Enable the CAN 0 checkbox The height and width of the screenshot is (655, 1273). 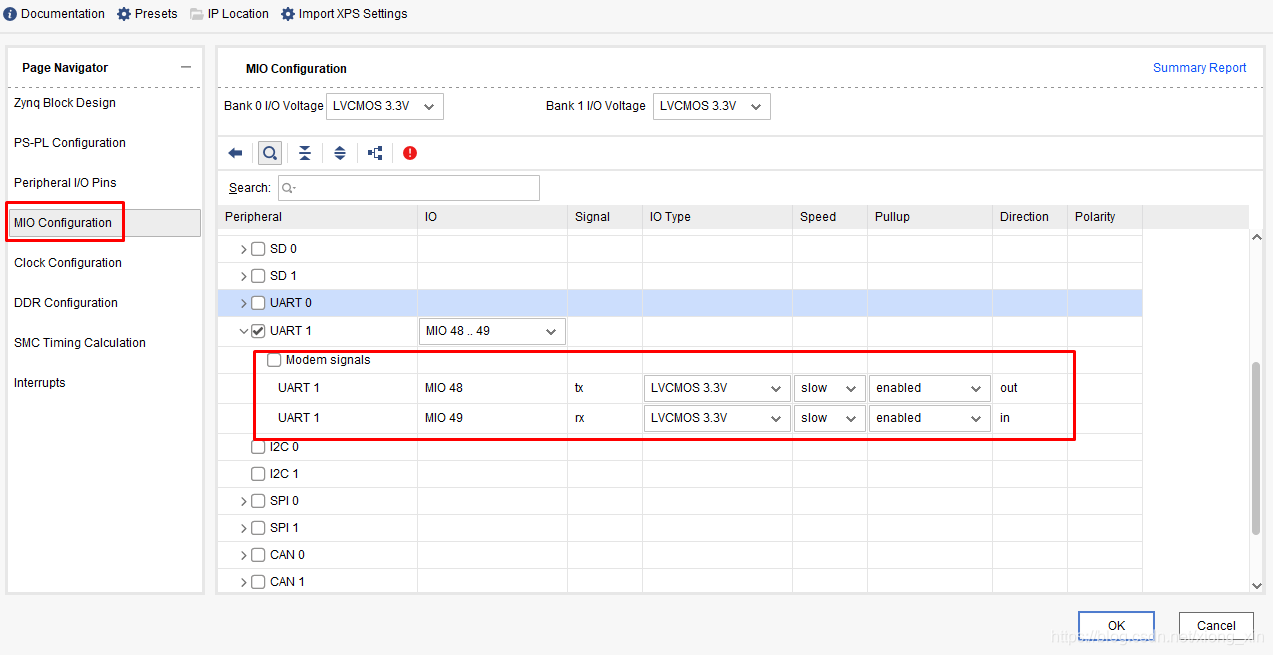pyautogui.click(x=258, y=555)
